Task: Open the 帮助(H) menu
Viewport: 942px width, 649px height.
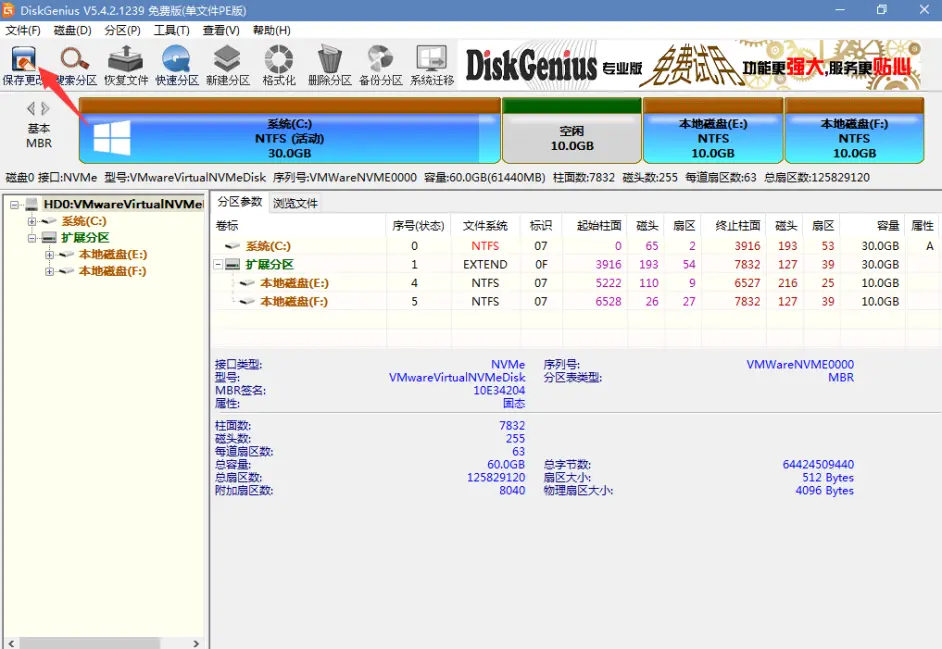Action: pyautogui.click(x=272, y=30)
